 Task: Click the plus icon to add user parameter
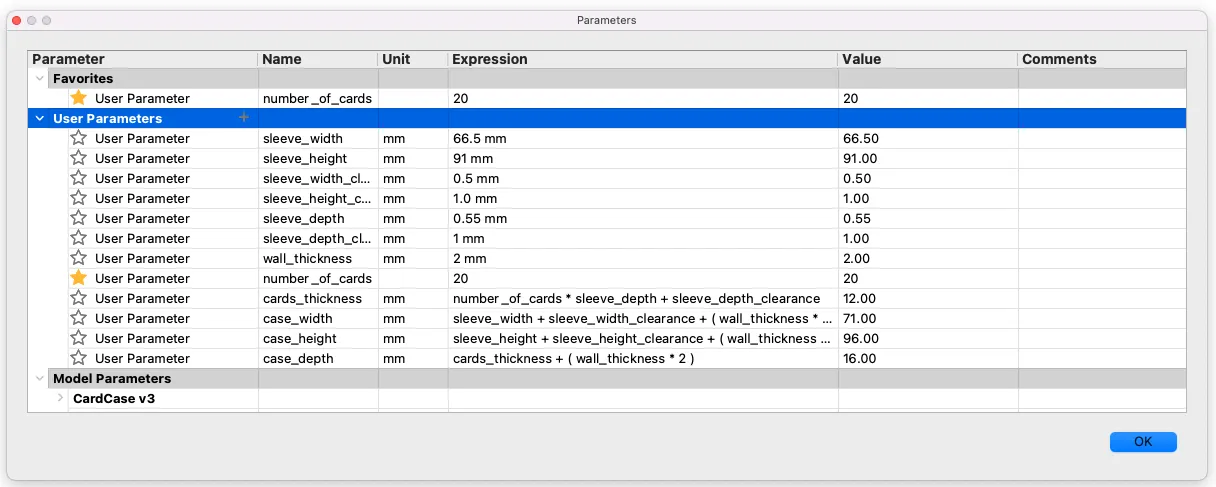242,118
